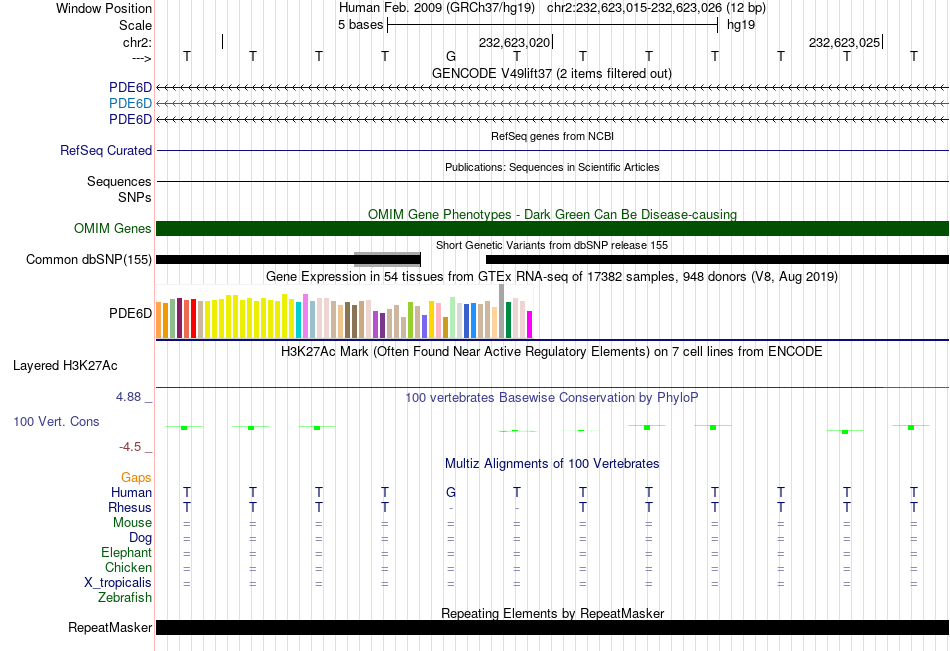Click the SNPs track label
Screen dimensions: 950x651
pos(135,197)
